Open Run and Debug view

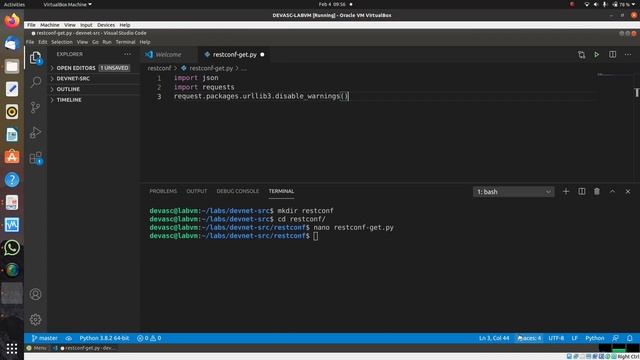tap(36, 133)
